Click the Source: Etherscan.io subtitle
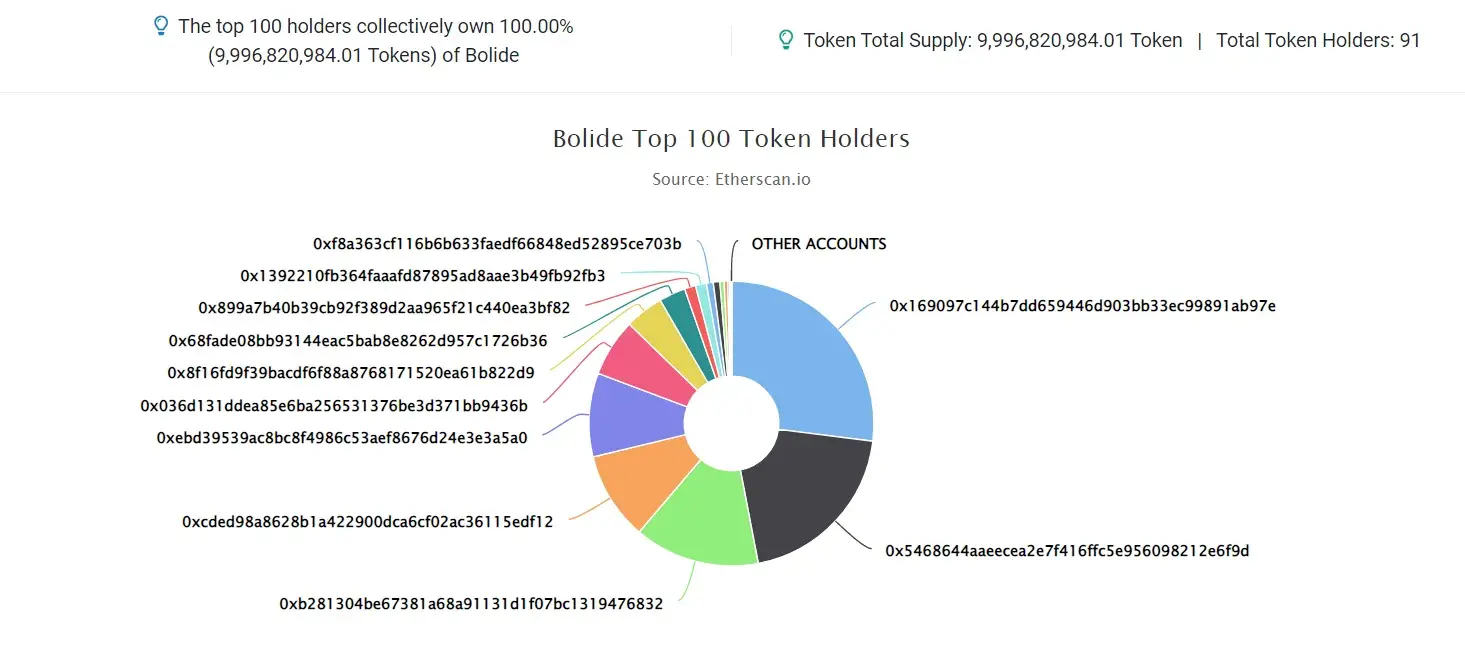Image resolution: width=1465 pixels, height=663 pixels. coord(731,180)
